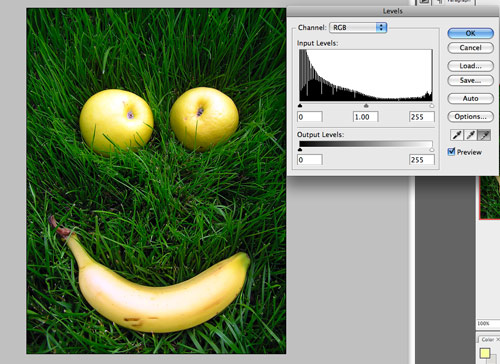500x364 pixels.
Task: Click the Levels dialog title bar
Action: [393, 11]
